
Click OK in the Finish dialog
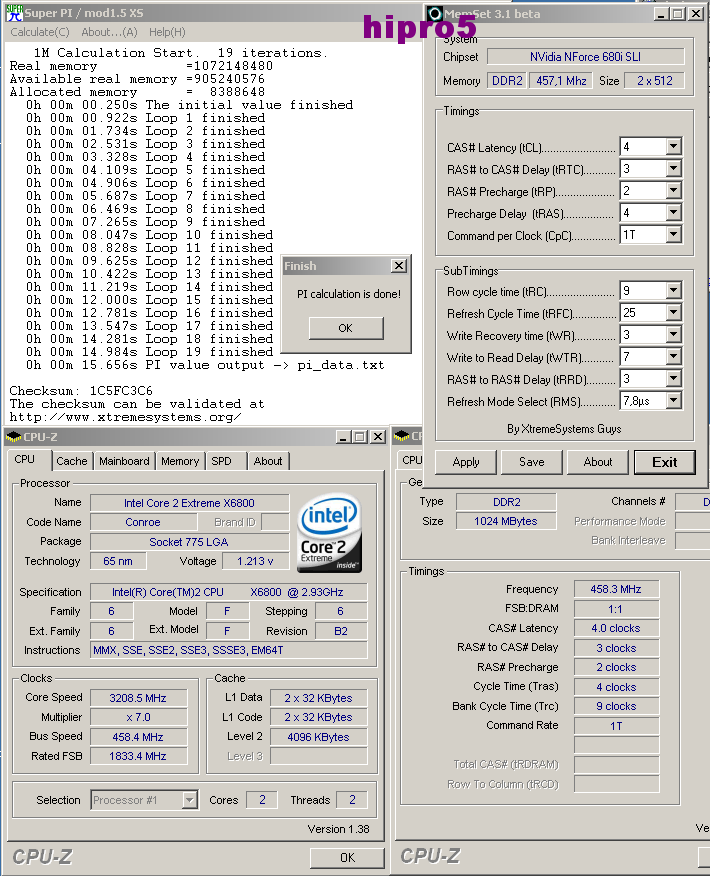pos(346,328)
